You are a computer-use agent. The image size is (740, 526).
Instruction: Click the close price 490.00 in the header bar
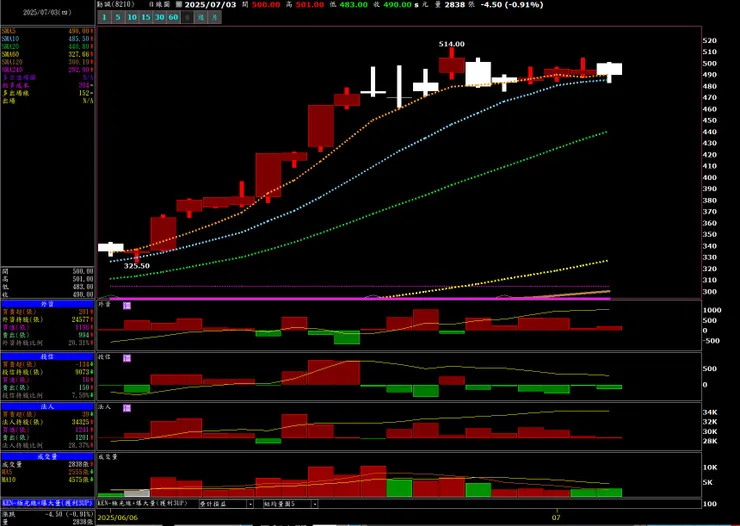click(x=397, y=5)
